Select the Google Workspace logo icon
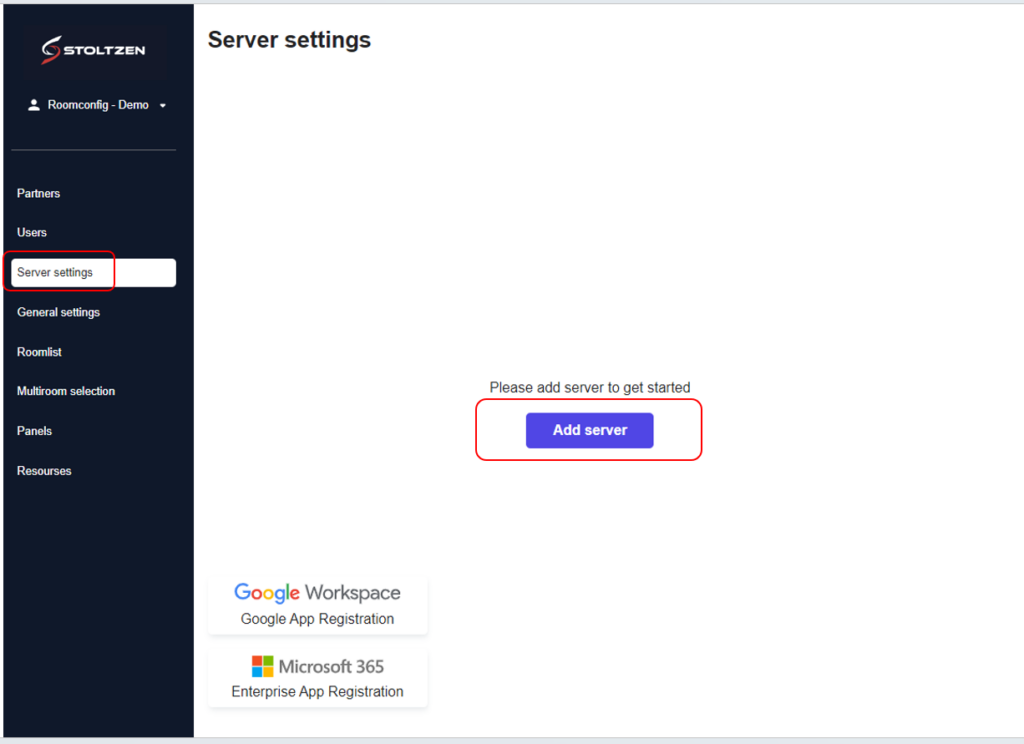 pos(266,592)
